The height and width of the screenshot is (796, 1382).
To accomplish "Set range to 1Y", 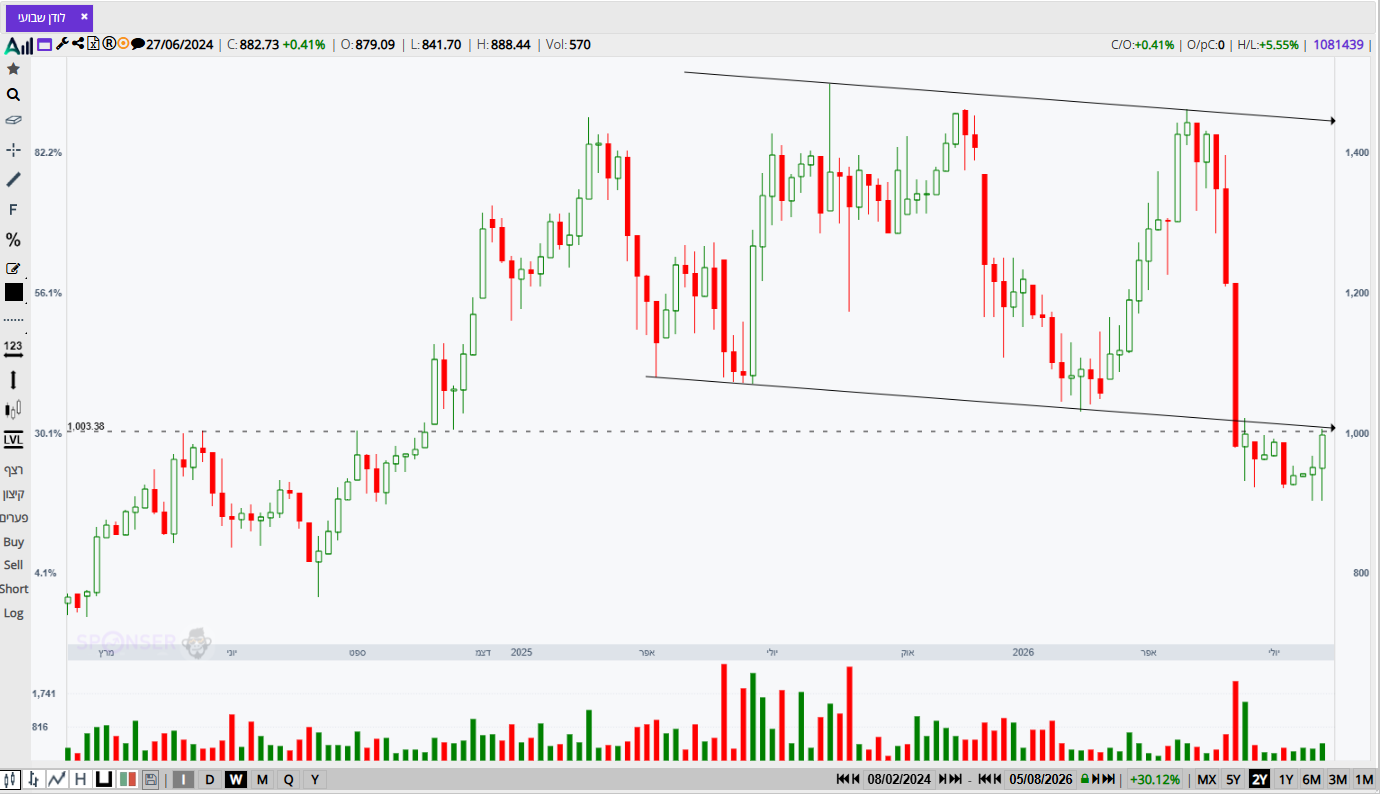I will point(1286,779).
